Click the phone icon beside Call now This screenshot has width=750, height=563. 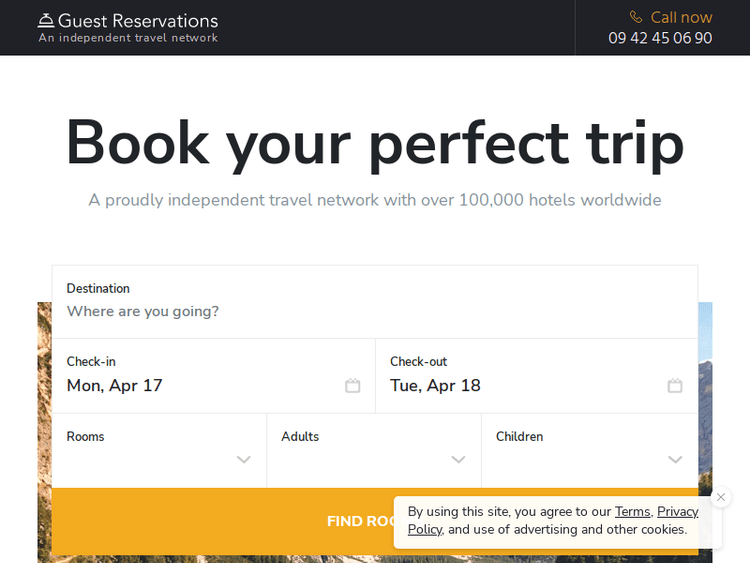pyautogui.click(x=636, y=17)
